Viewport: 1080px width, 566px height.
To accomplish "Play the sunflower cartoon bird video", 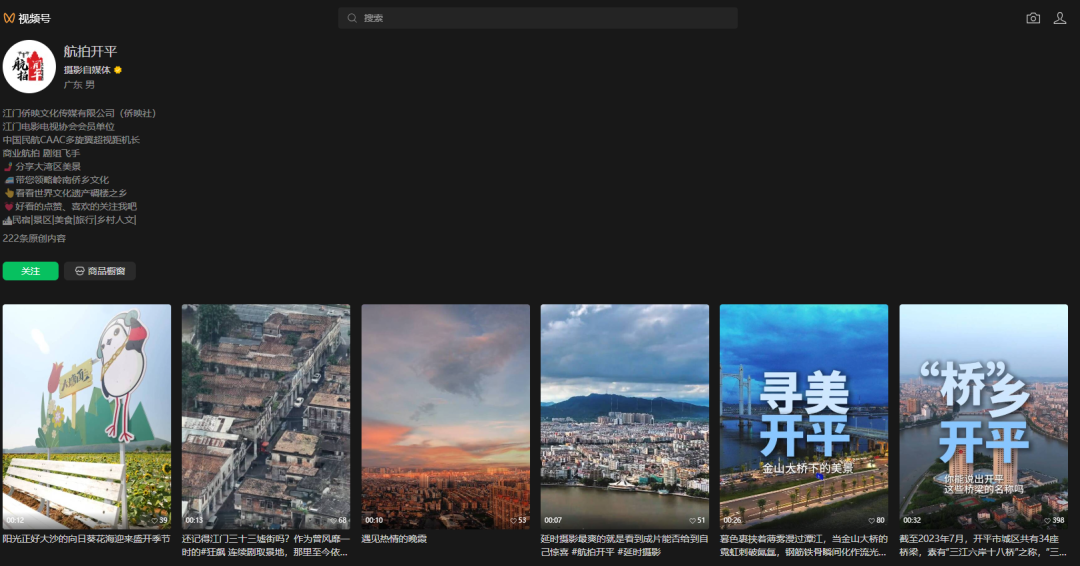I will pos(87,415).
